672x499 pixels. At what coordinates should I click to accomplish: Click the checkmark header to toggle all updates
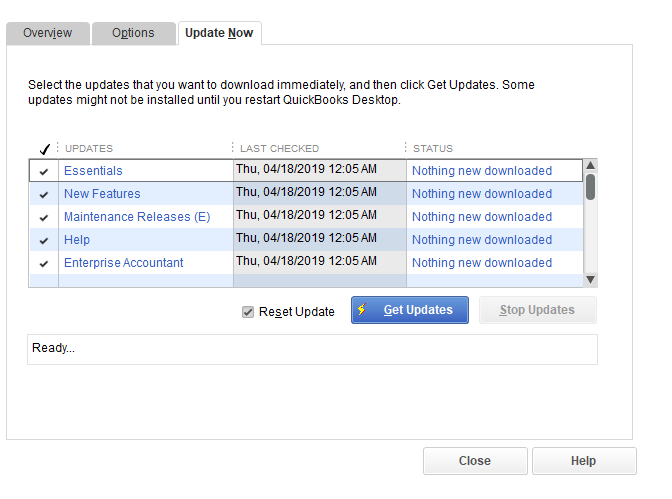pyautogui.click(x=45, y=149)
